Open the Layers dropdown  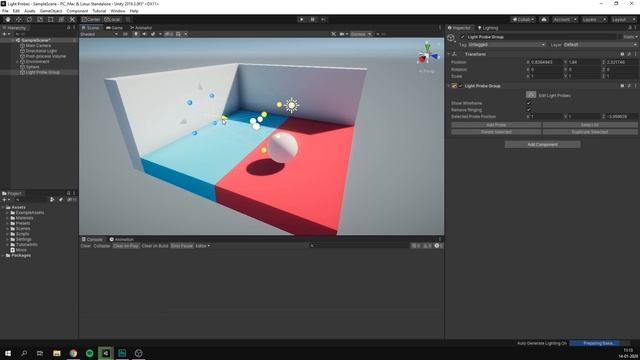593,19
